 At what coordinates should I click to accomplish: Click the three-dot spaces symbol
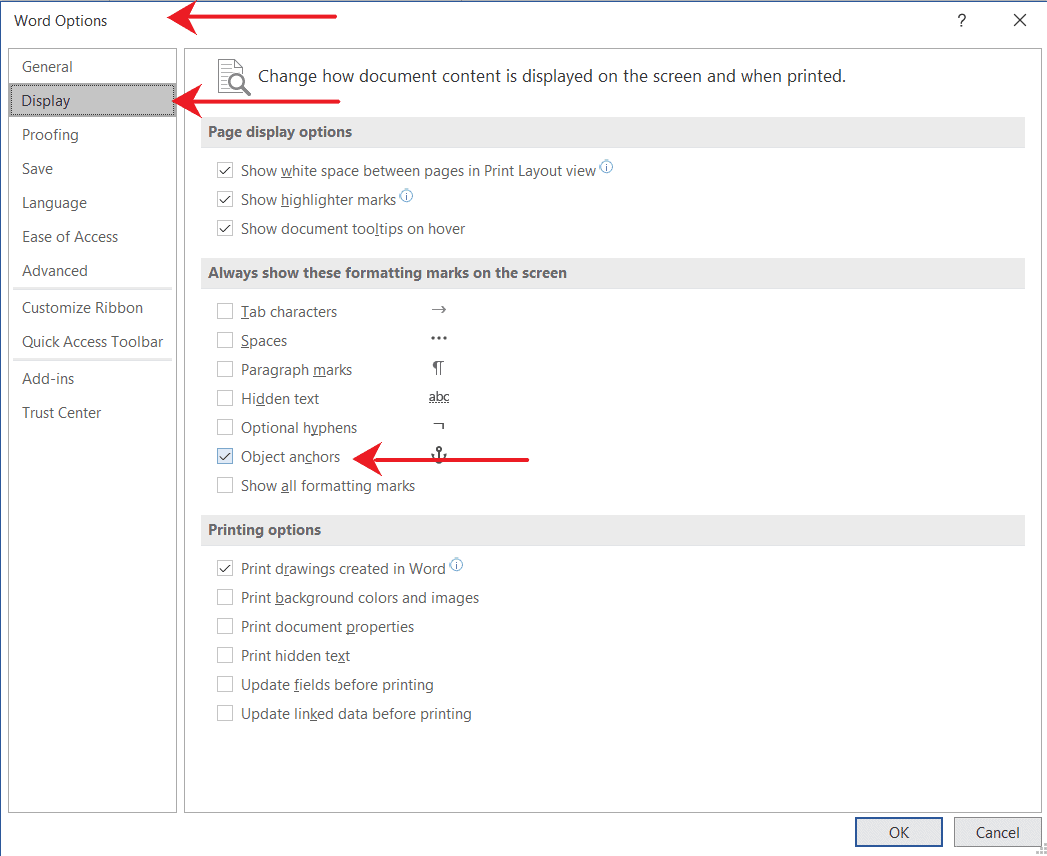coord(439,339)
